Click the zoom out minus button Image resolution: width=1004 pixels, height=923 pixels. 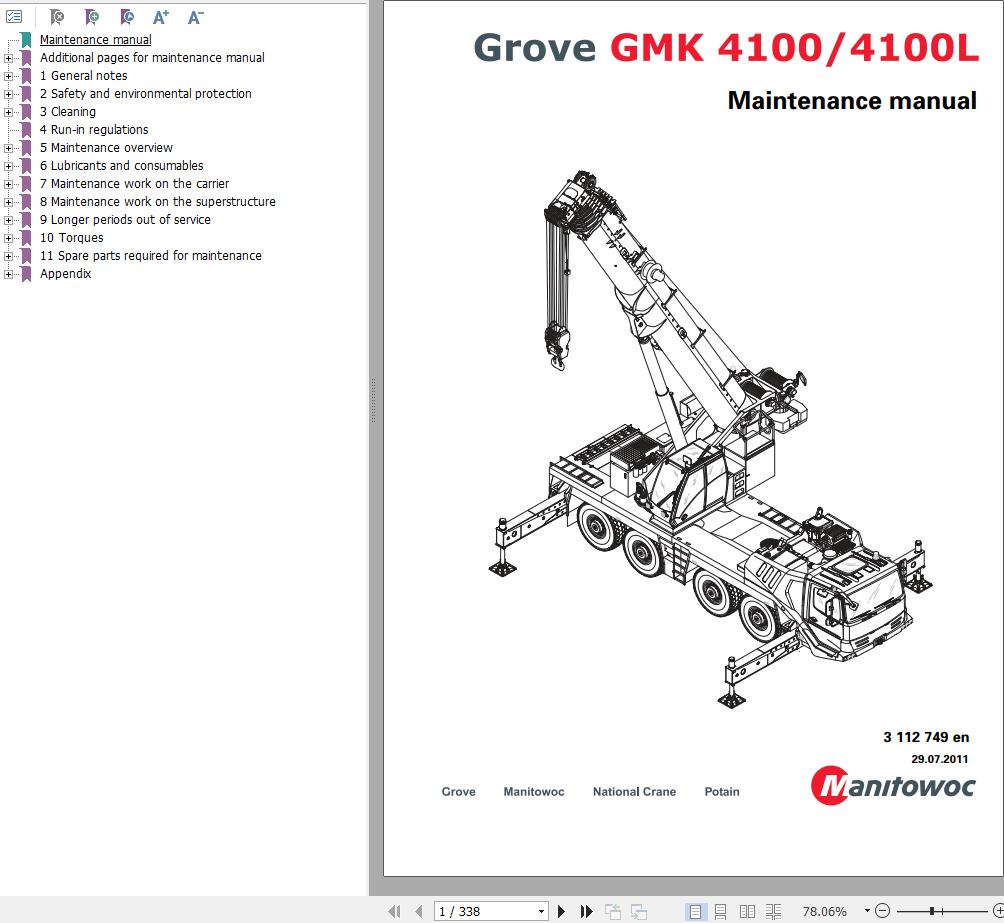click(882, 910)
